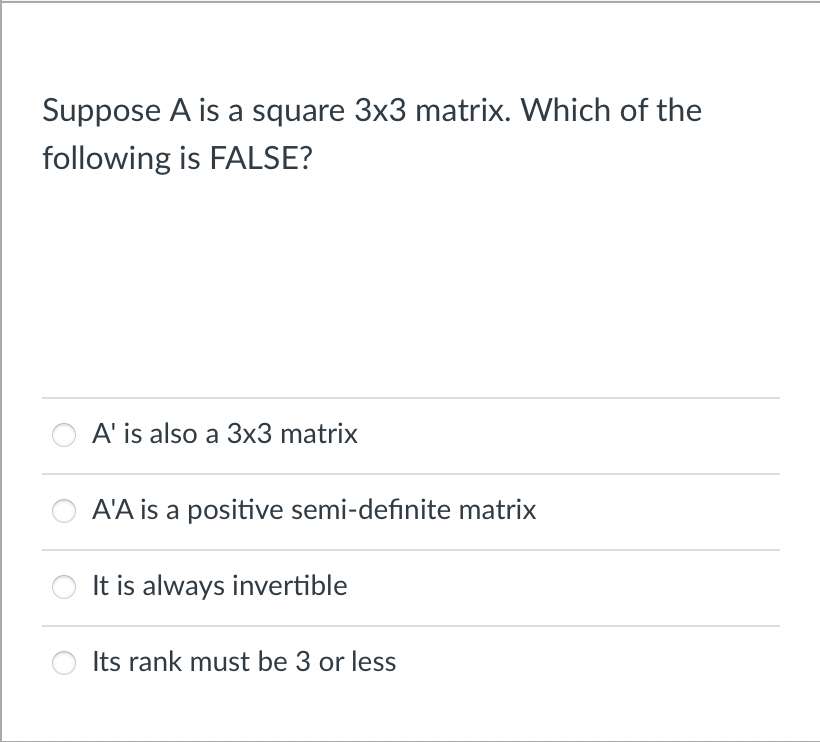Viewport: 820px width, 742px height.
Task: Click "3x3" in the question text
Action: pos(380,110)
